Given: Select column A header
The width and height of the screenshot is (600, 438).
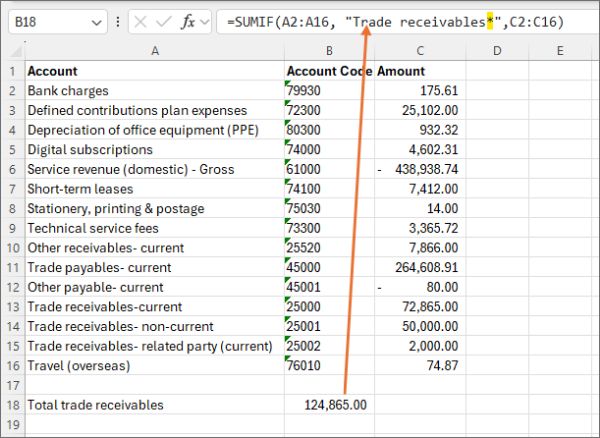Looking at the screenshot, I should click(x=154, y=51).
